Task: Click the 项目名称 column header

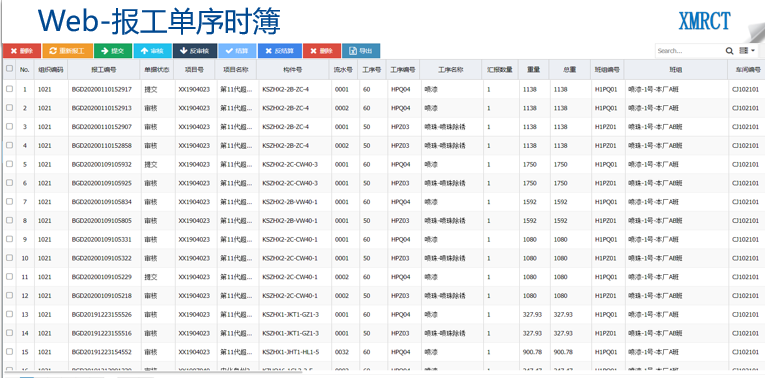Action: [236, 70]
